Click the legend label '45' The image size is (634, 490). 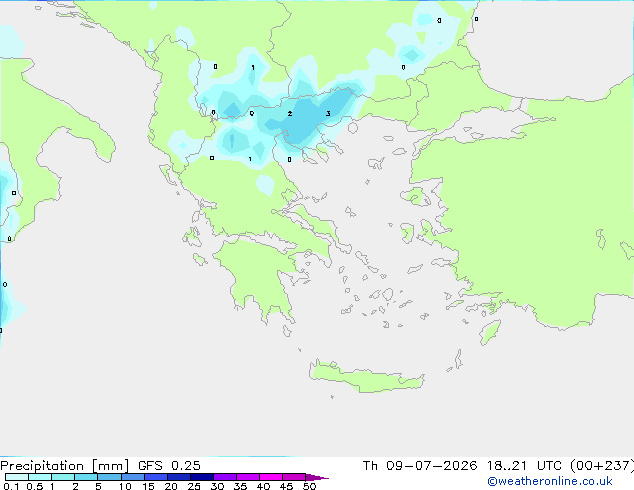[286, 486]
